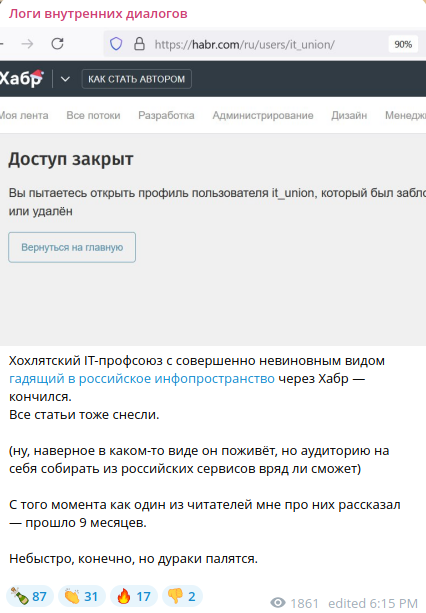Open the channel name Логи внутренних диалогов
426x613 pixels.
(98, 14)
